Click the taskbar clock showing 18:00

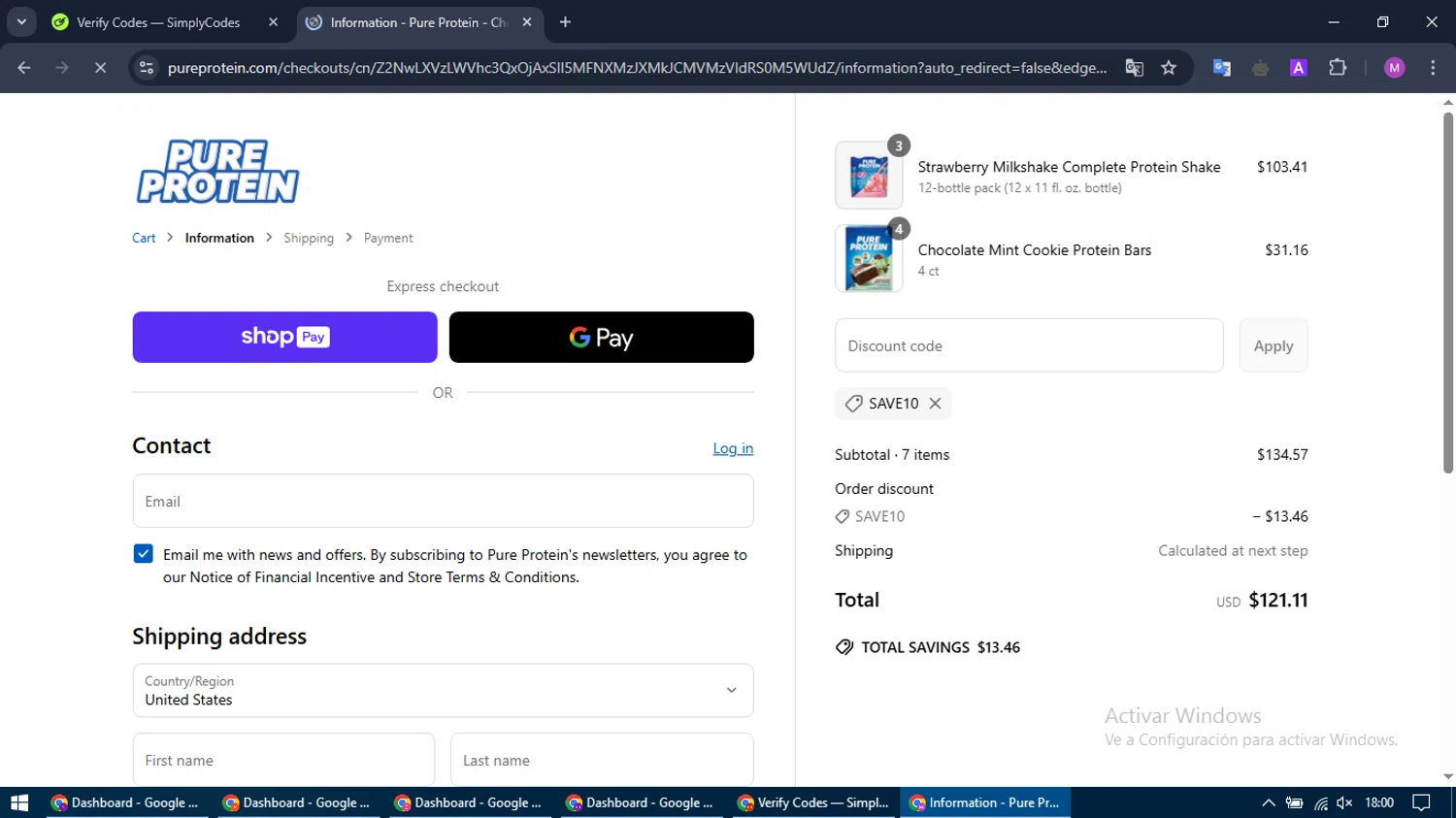(1379, 802)
